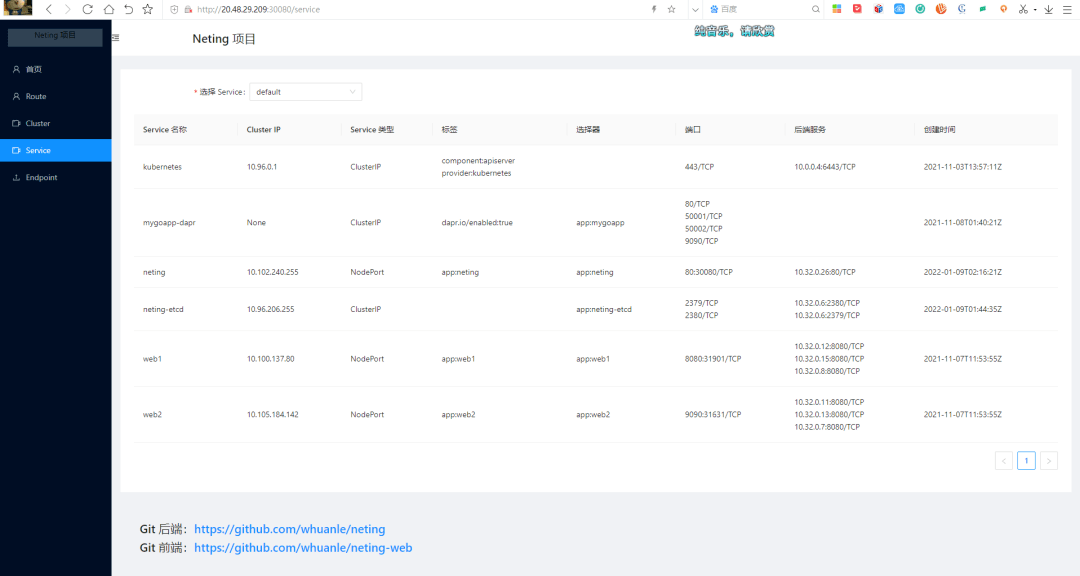
Task: Collapse the sidebar with the fold icon
Action: click(x=115, y=38)
